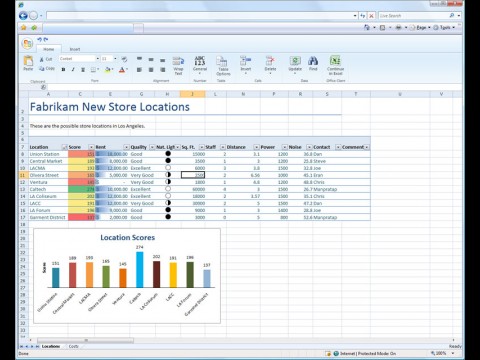
Task: Click the Redo arrow
Action: [46, 39]
